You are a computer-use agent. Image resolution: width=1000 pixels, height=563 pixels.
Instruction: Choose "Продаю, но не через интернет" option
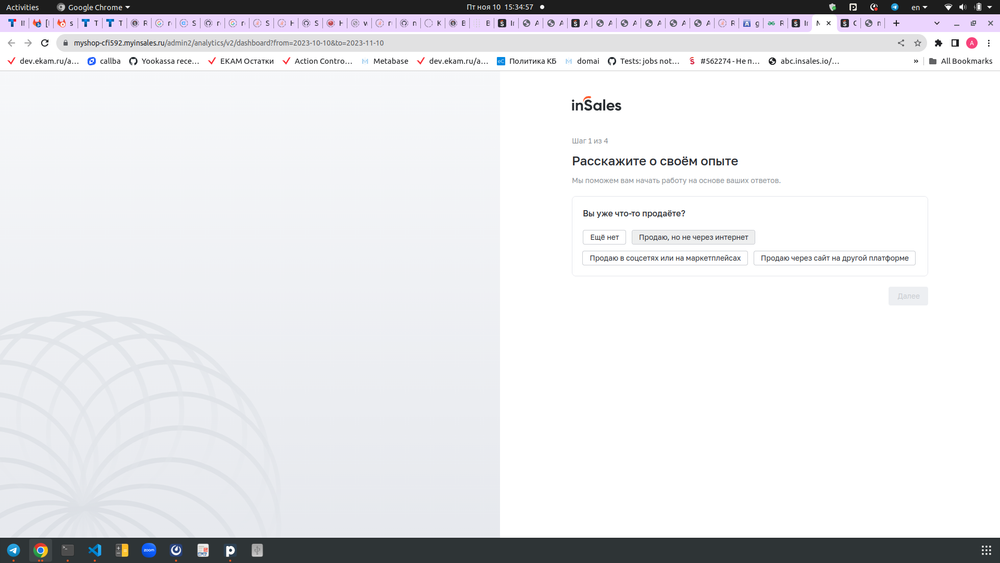(693, 238)
